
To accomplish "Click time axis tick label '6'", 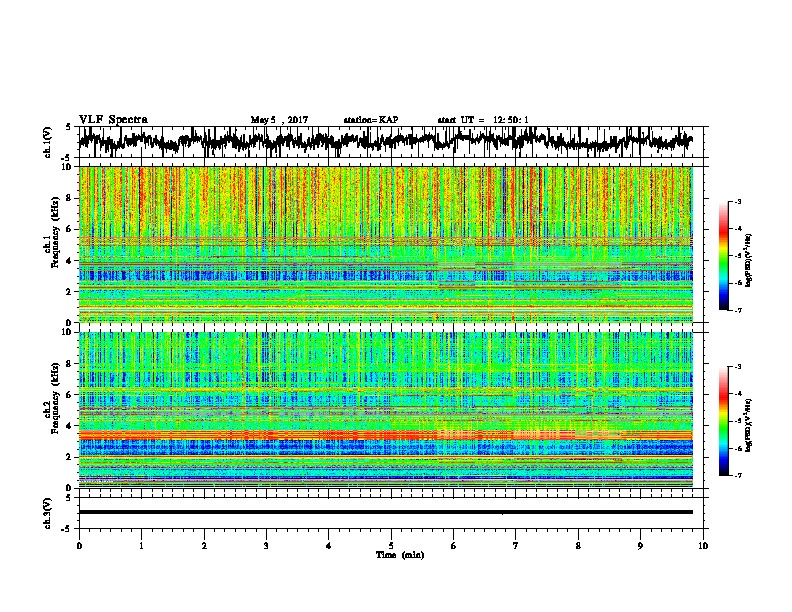I will [454, 546].
